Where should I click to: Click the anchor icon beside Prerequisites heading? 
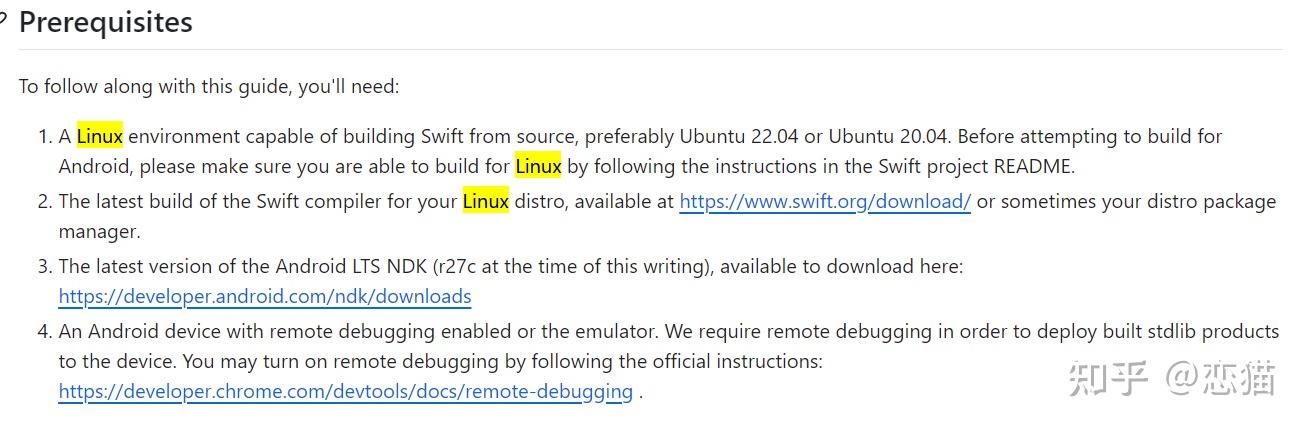4,22
